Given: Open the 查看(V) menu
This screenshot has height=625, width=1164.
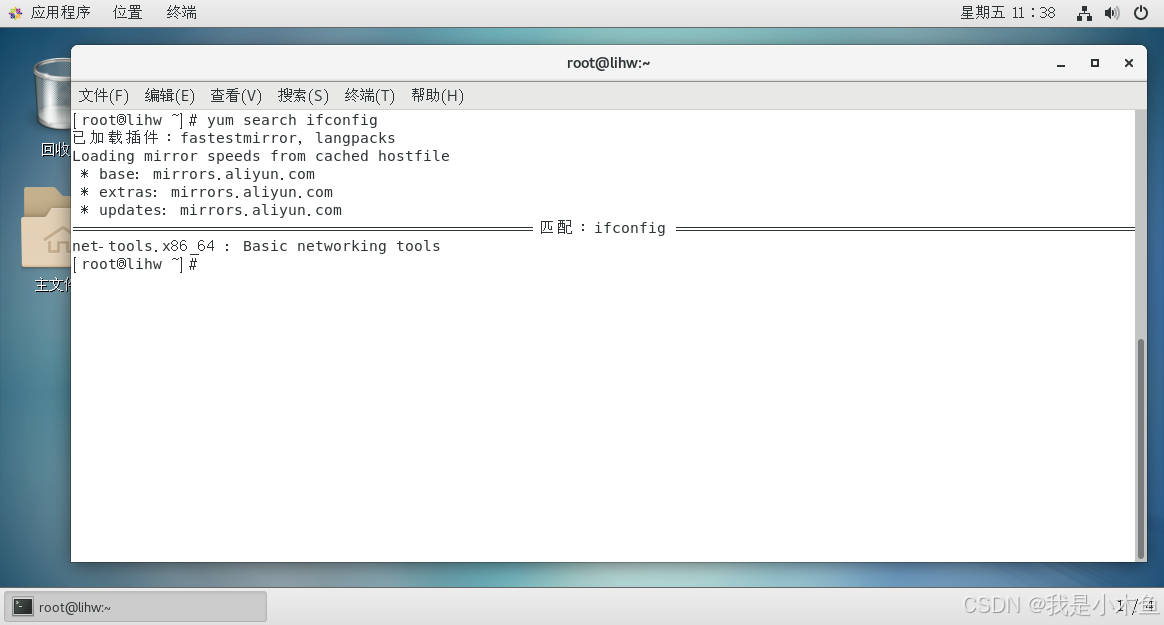Looking at the screenshot, I should 236,96.
